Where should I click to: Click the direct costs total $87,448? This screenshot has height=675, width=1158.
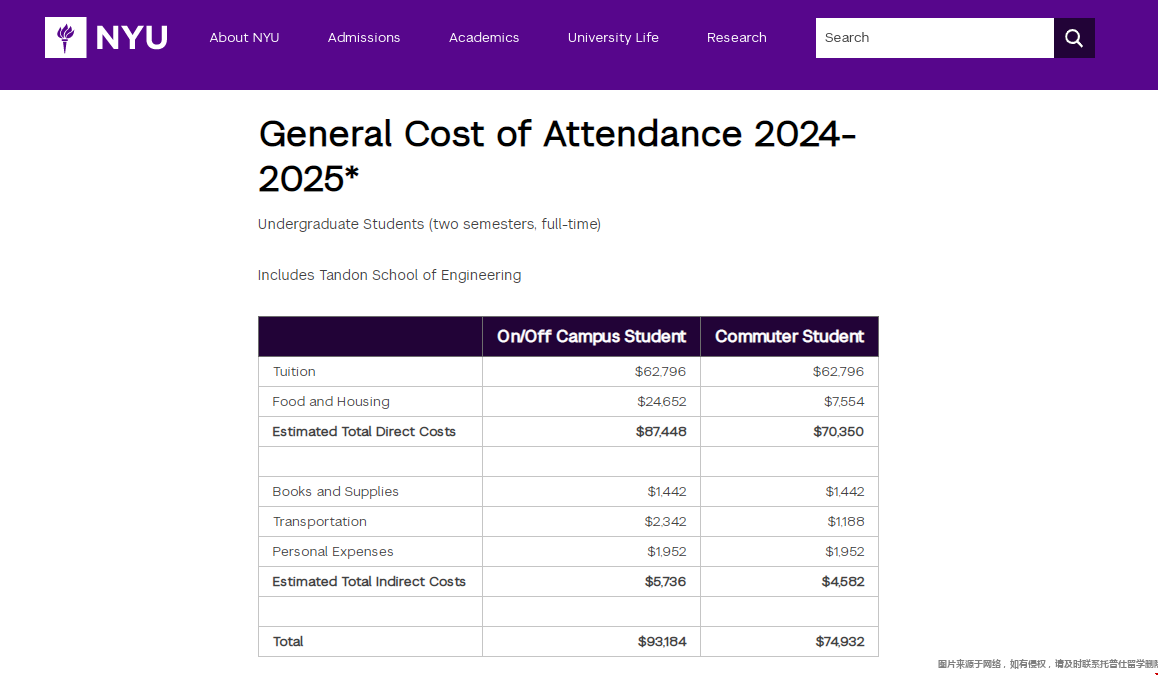click(661, 431)
